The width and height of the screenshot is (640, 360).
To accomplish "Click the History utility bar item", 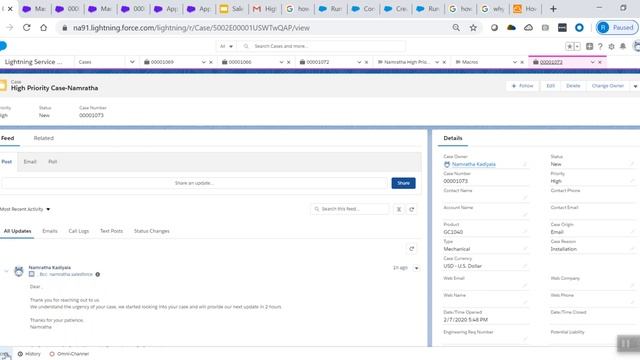I will (x=29, y=354).
